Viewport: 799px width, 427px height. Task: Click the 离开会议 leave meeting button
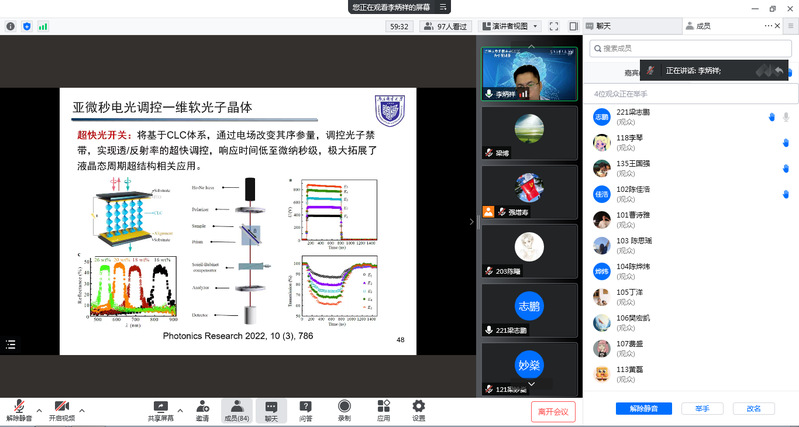(x=552, y=410)
